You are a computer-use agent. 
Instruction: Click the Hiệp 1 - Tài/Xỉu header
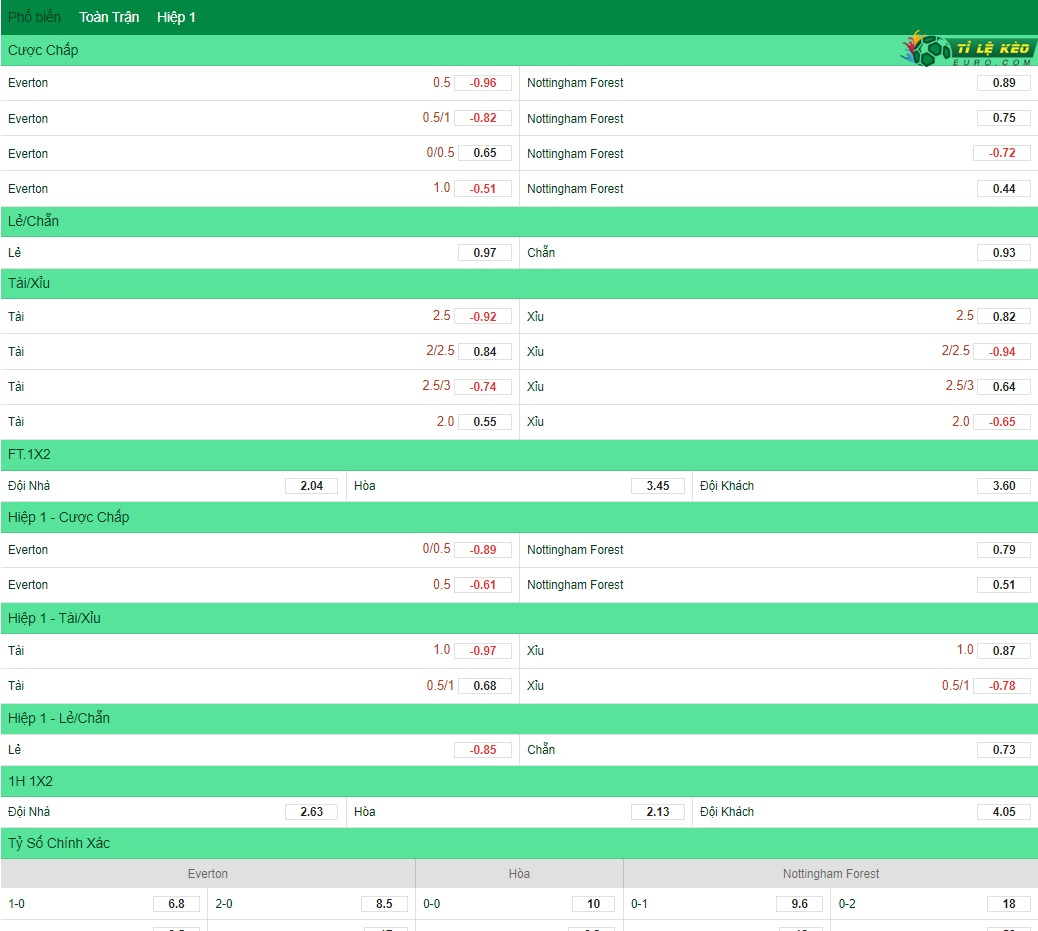519,618
